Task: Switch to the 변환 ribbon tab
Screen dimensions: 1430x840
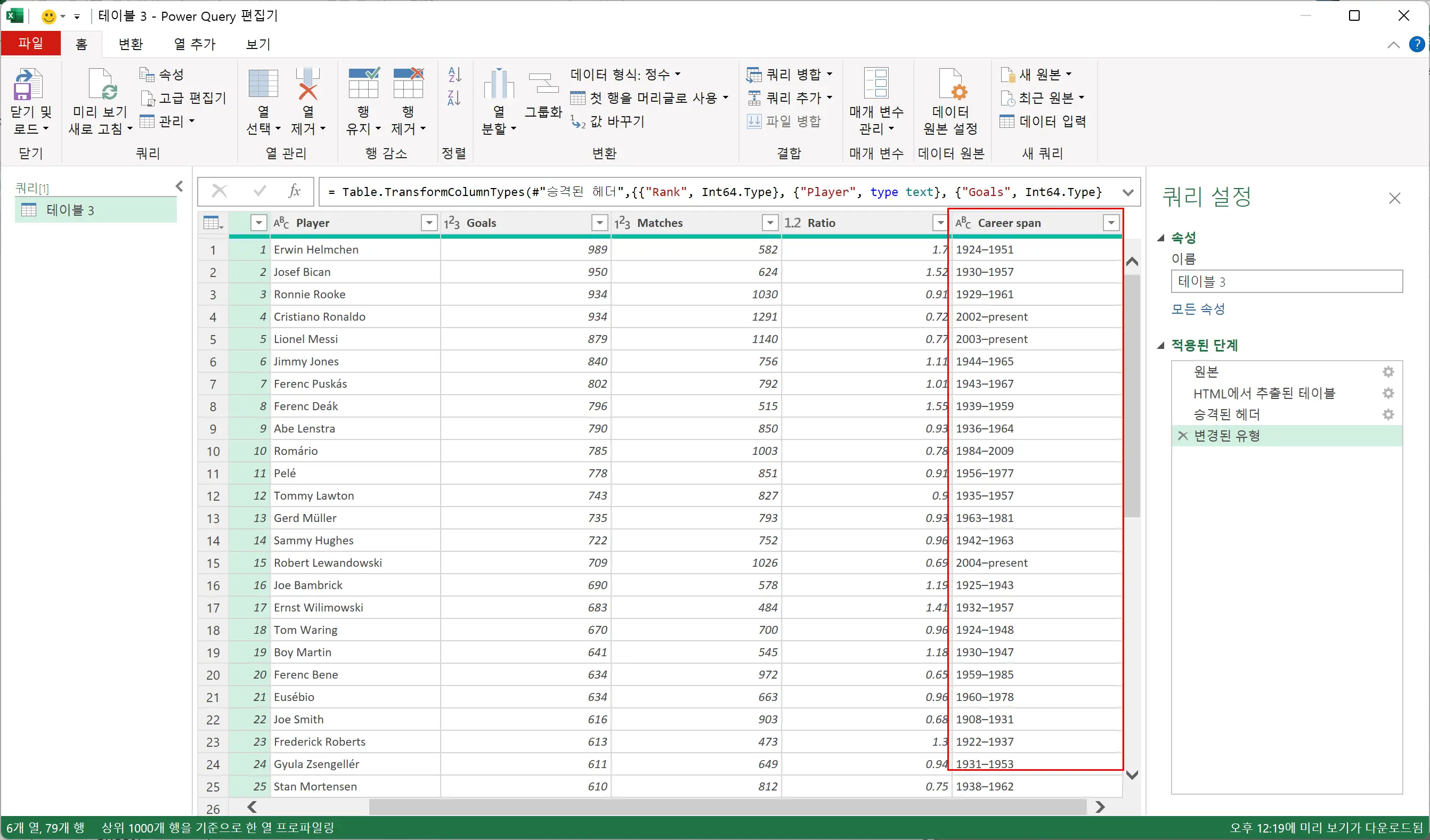Action: pyautogui.click(x=131, y=44)
